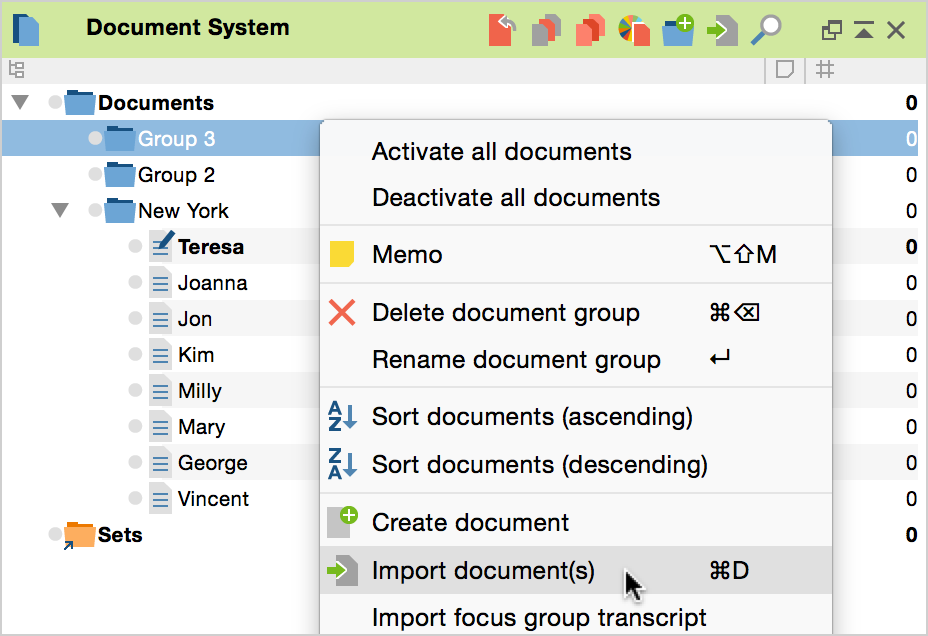Select Delete document group menu entry
This screenshot has width=928, height=636.
click(505, 313)
